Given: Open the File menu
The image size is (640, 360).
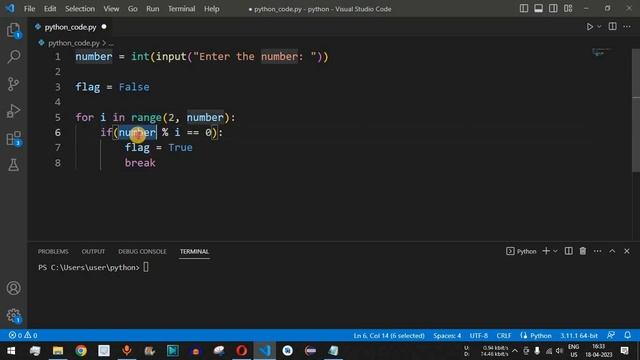Looking at the screenshot, I should coord(29,9).
